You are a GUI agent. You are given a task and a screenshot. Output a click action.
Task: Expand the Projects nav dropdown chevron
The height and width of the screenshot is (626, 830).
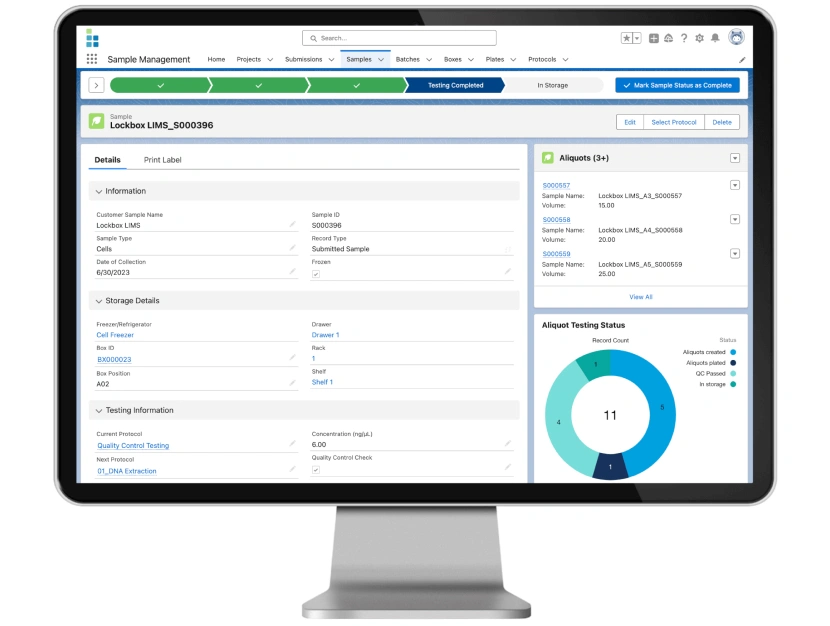click(270, 60)
